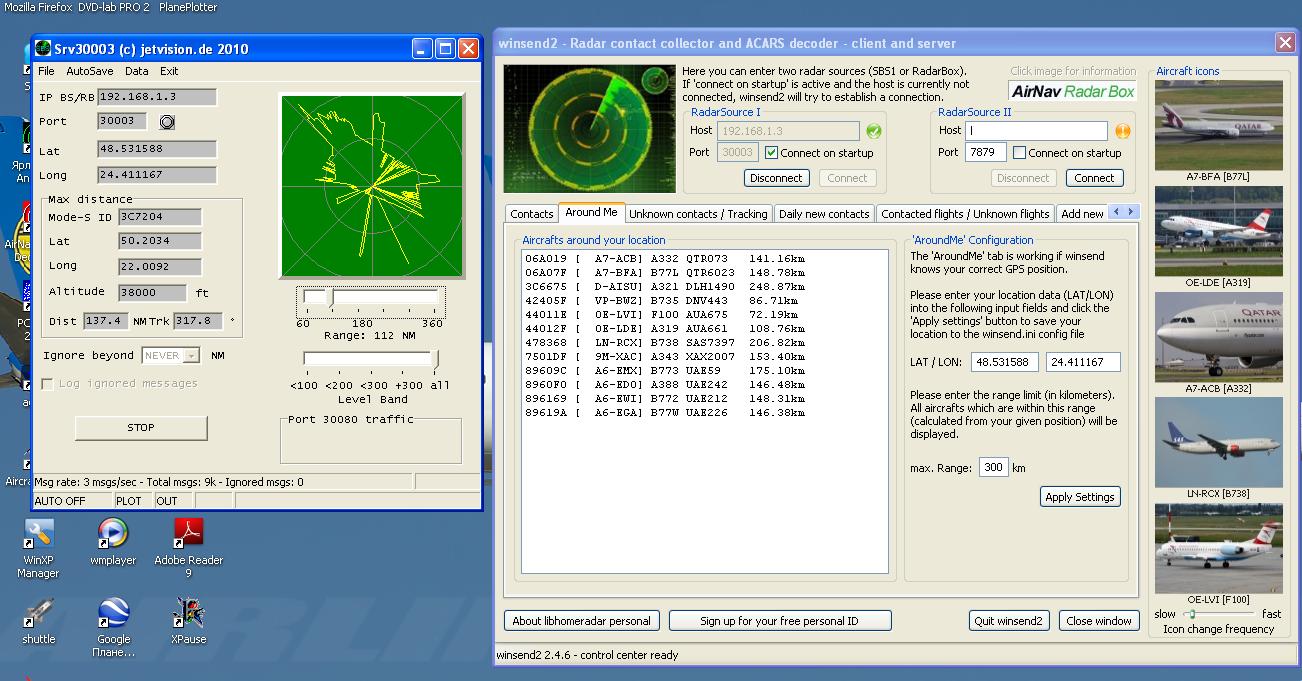
Task: Click the max. Range field showing 300
Action: click(993, 468)
